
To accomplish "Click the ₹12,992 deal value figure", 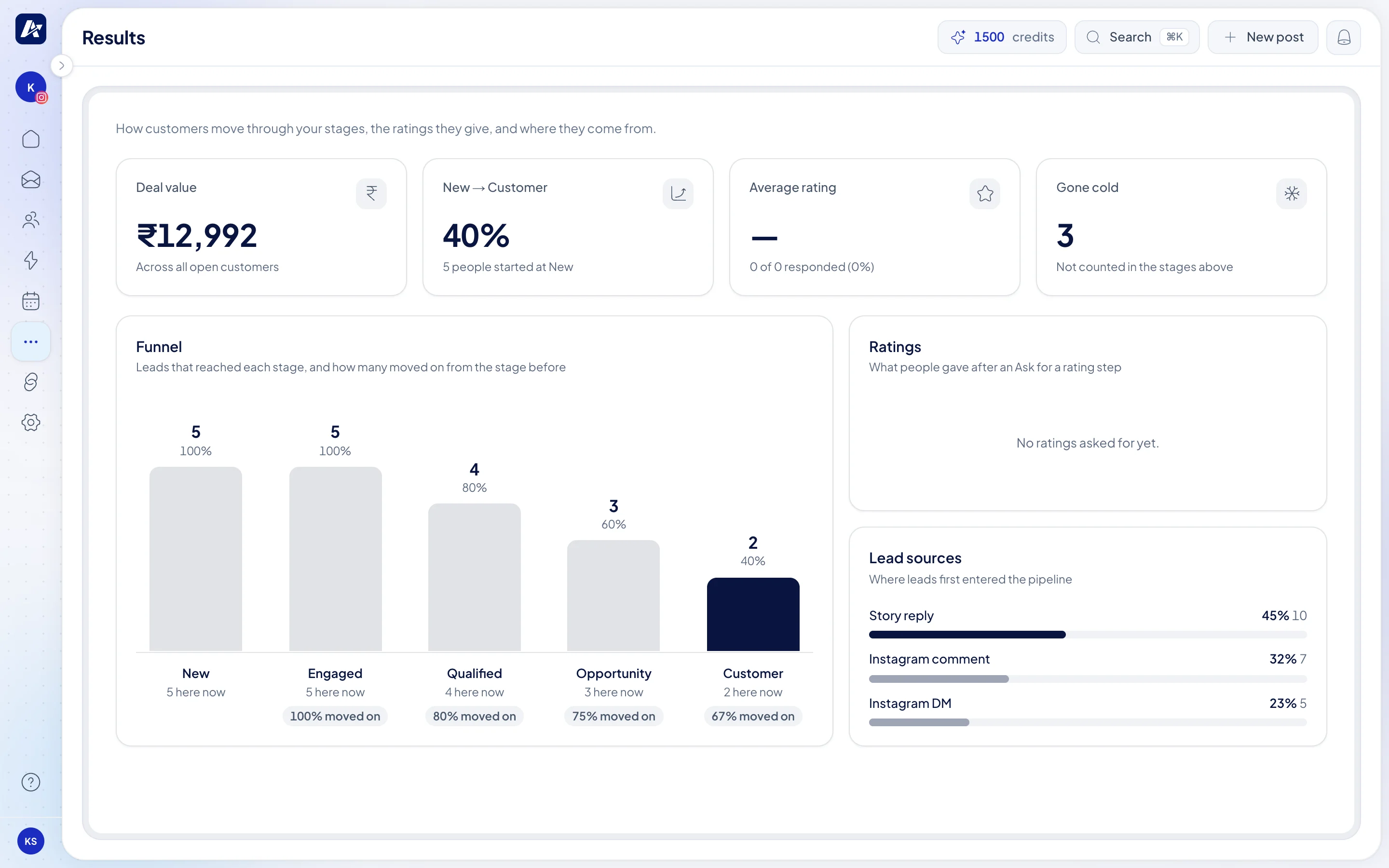I will coord(197,236).
